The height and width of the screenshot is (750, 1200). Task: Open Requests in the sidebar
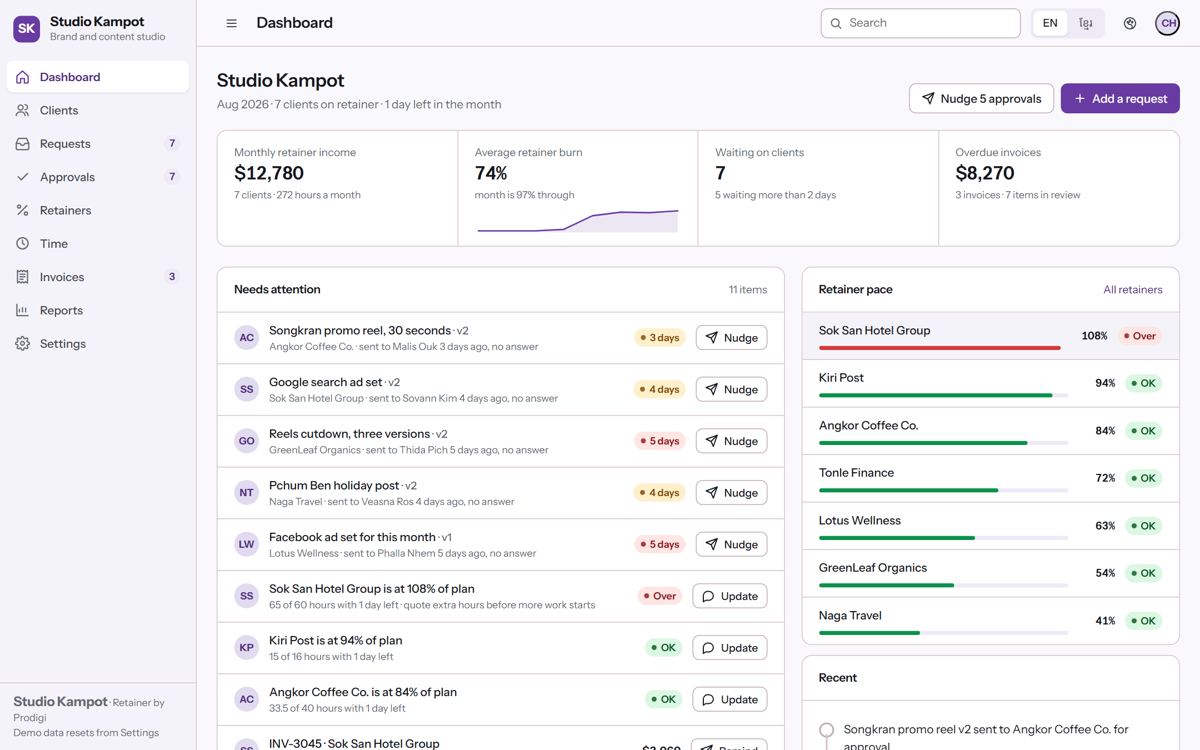click(x=97, y=144)
